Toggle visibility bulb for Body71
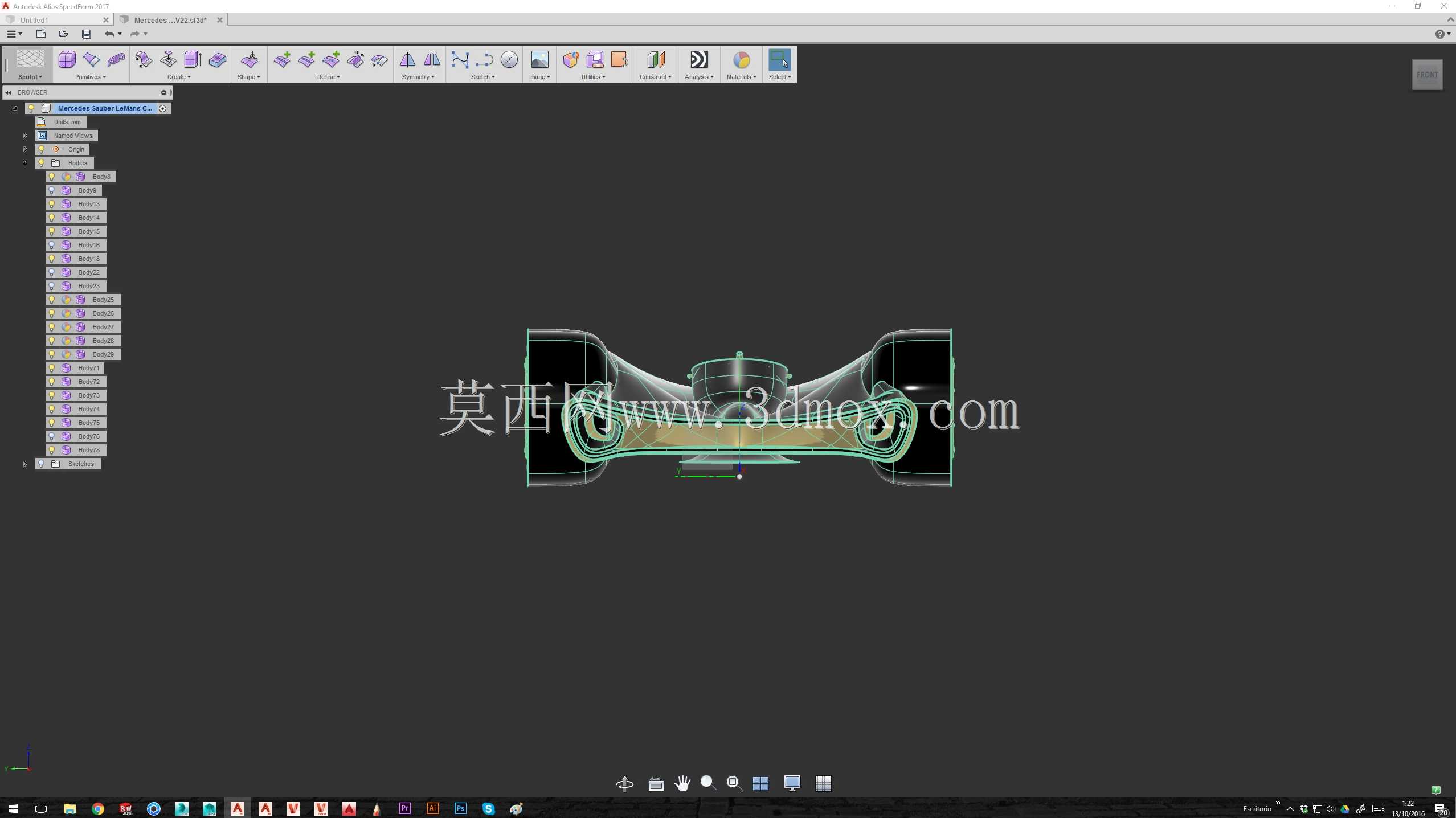Image resolution: width=1456 pixels, height=818 pixels. coord(52,368)
